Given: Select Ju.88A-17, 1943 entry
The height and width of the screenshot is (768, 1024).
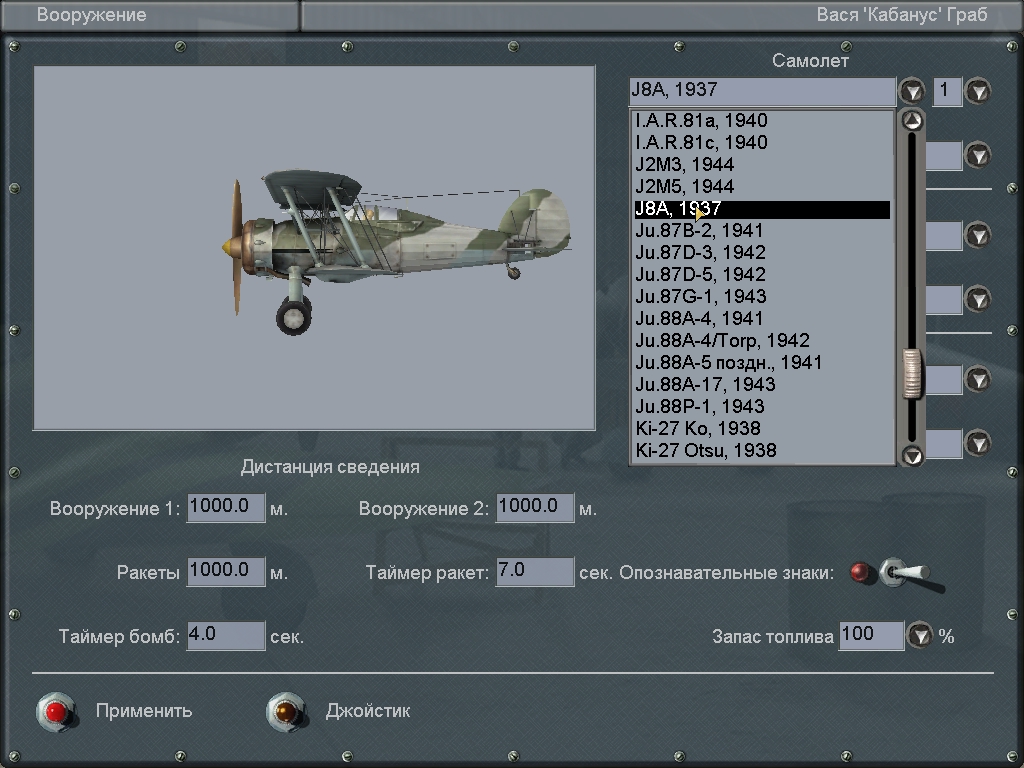Looking at the screenshot, I should pos(762,385).
